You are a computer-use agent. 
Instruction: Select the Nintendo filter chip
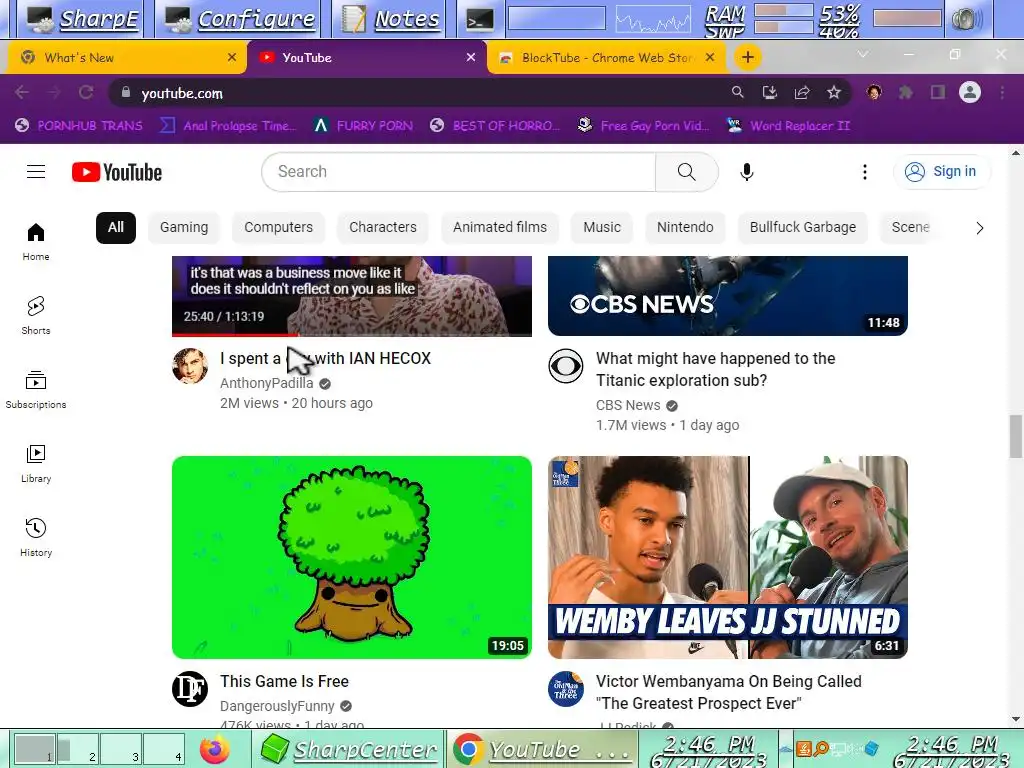coord(685,227)
